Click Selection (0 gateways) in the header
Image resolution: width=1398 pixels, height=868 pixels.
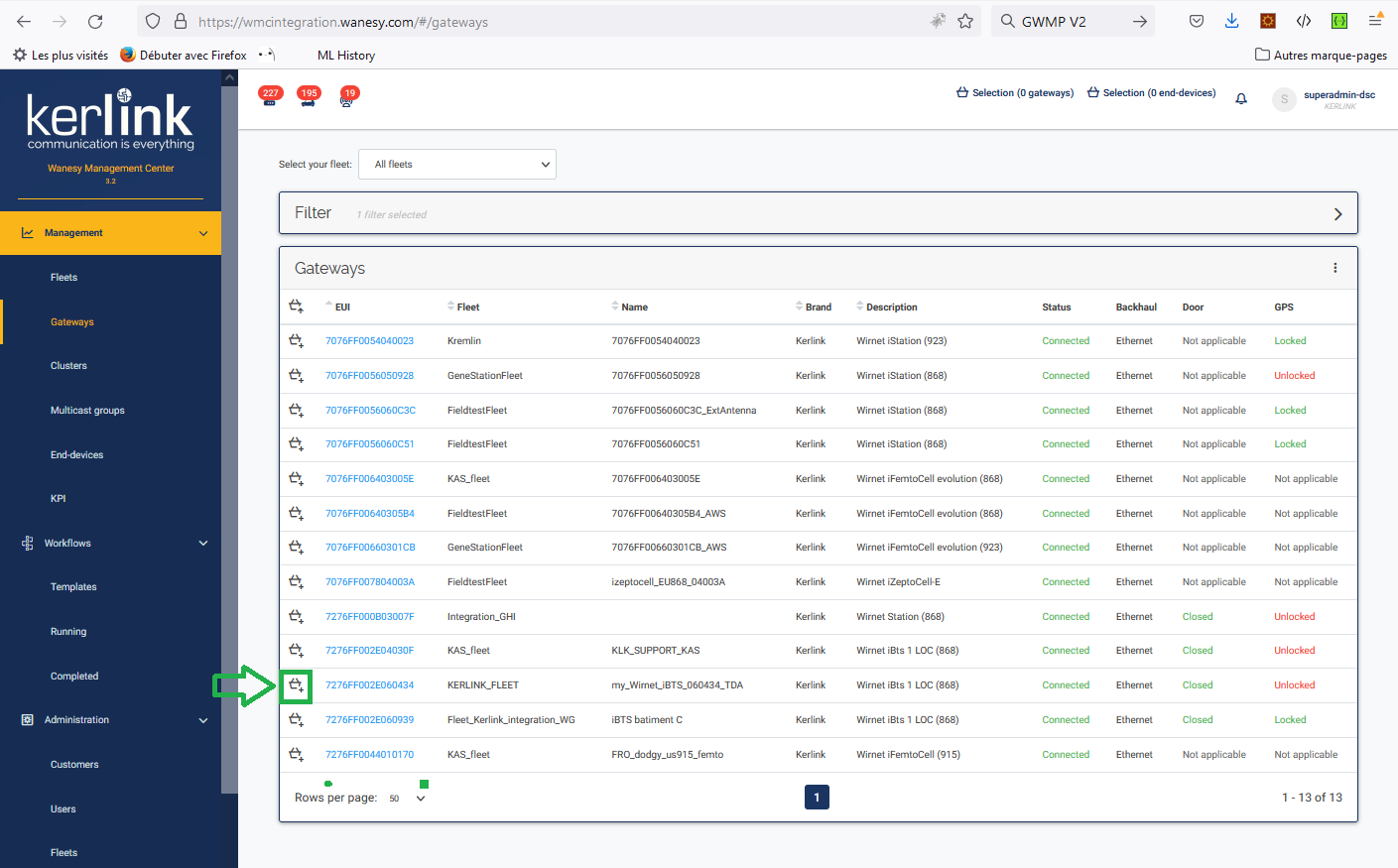coord(1015,93)
